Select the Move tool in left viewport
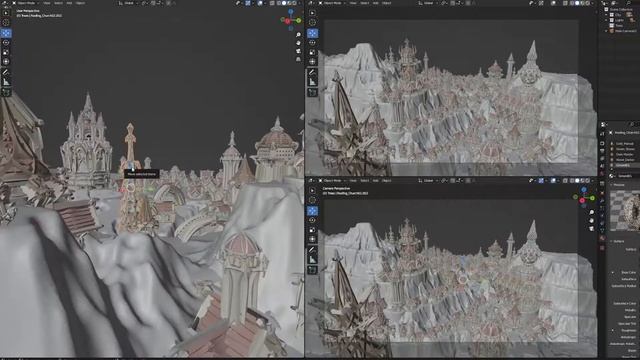 pyautogui.click(x=6, y=33)
